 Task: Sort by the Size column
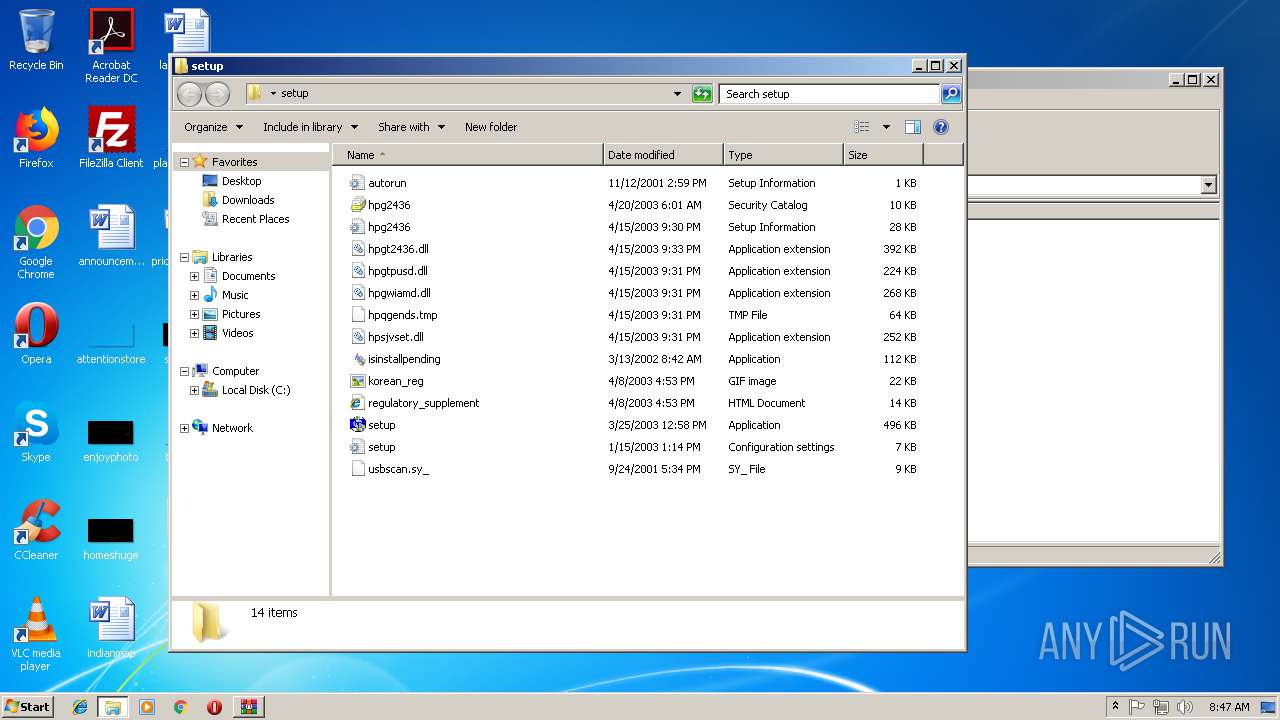(883, 155)
